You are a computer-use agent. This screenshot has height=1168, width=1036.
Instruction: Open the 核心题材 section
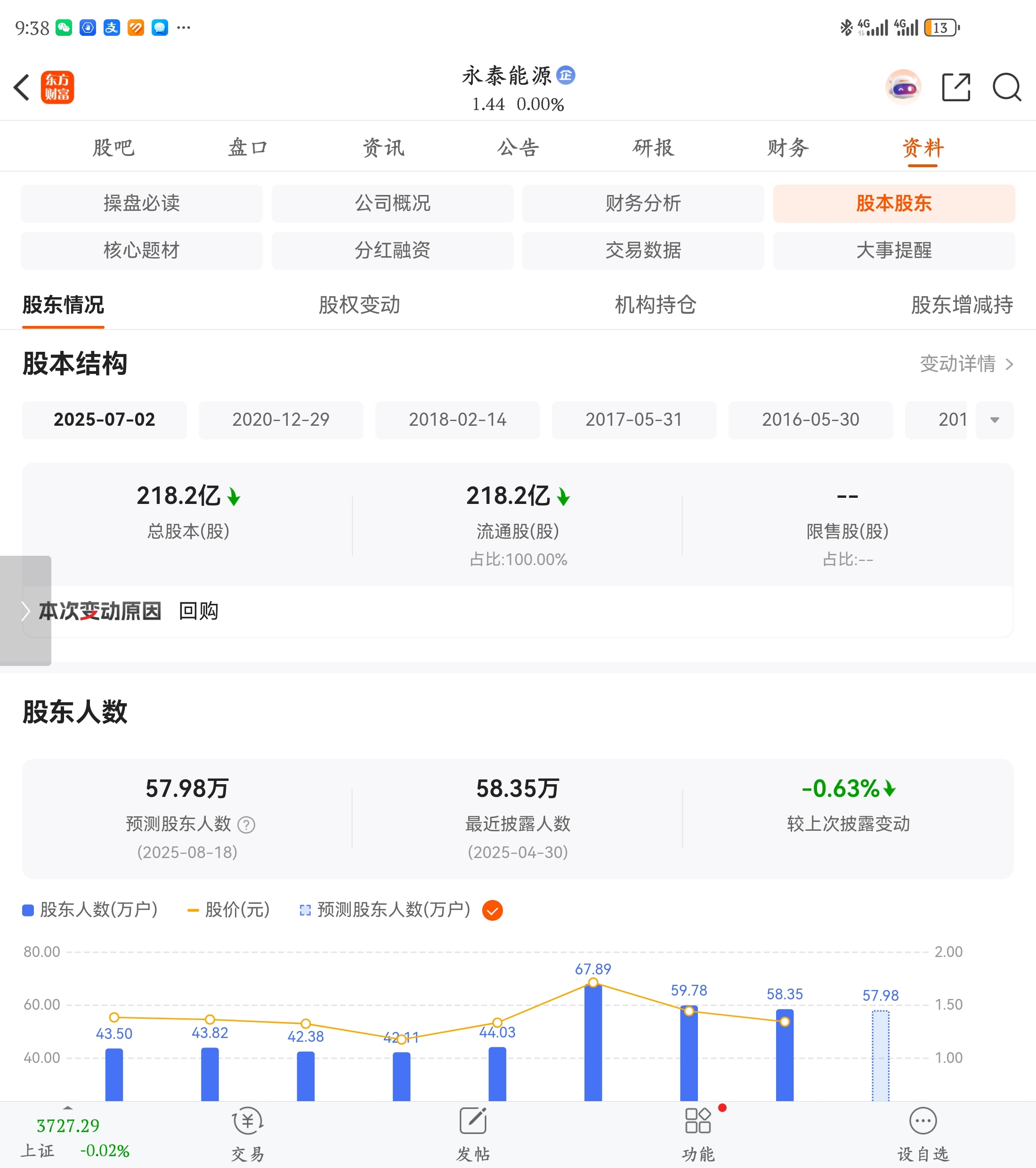pyautogui.click(x=142, y=250)
